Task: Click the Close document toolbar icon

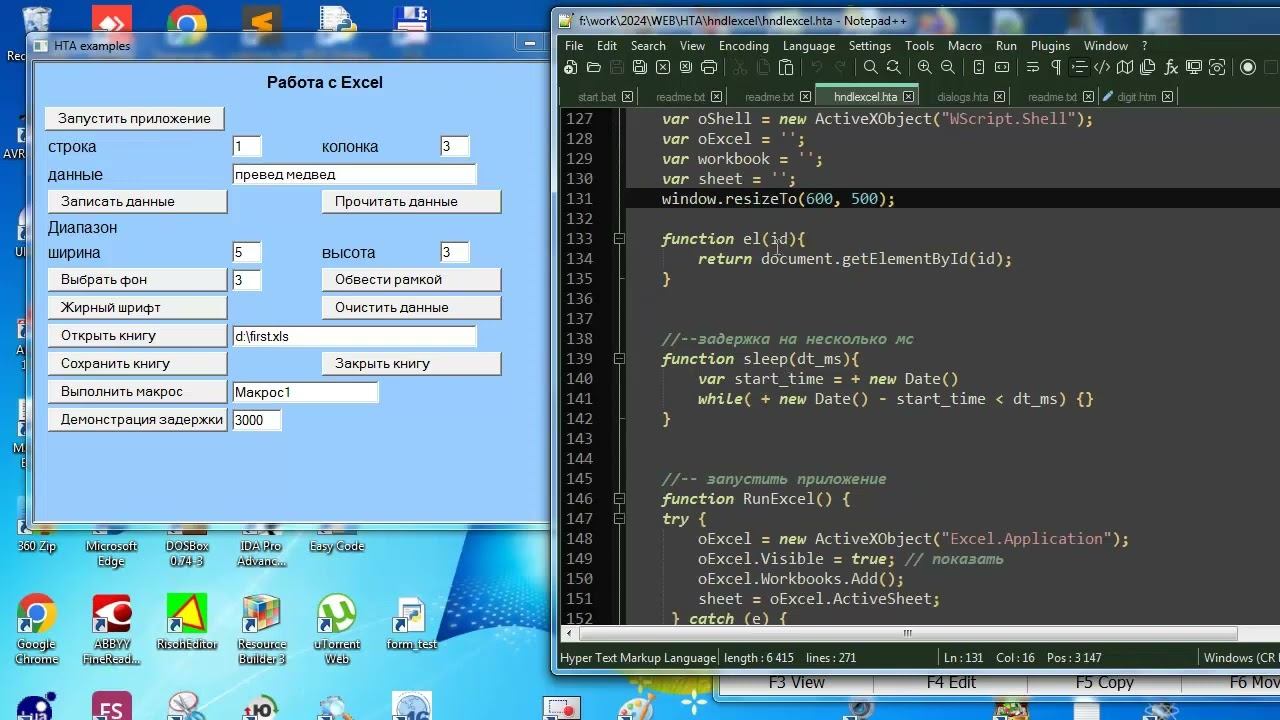Action: 663,68
